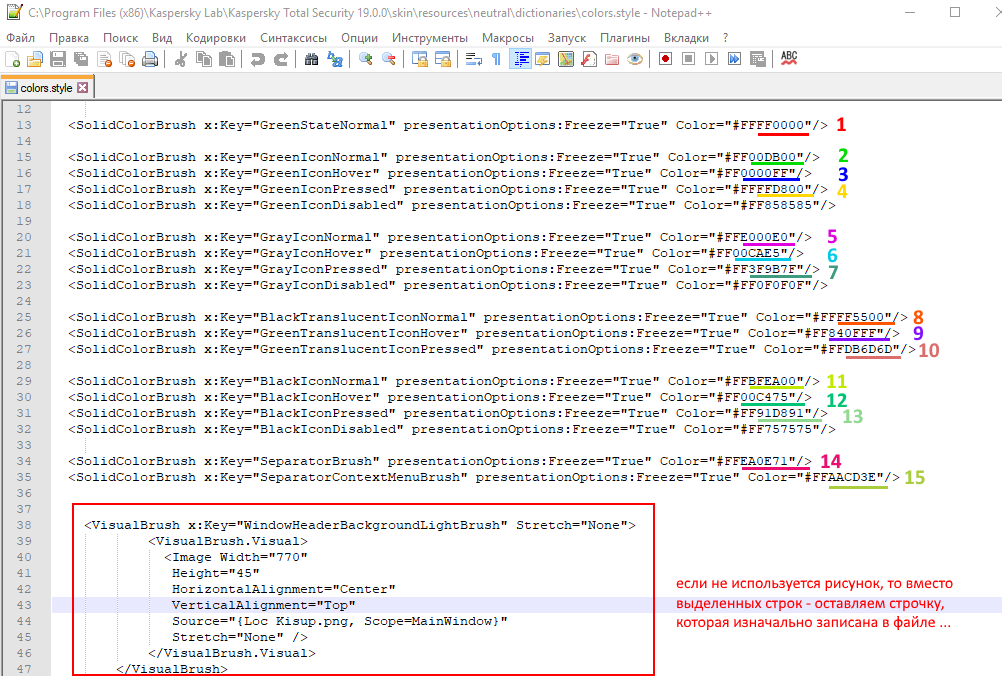The width and height of the screenshot is (1002, 676).
Task: Zoom in with magnifier plus icon
Action: [x=366, y=59]
